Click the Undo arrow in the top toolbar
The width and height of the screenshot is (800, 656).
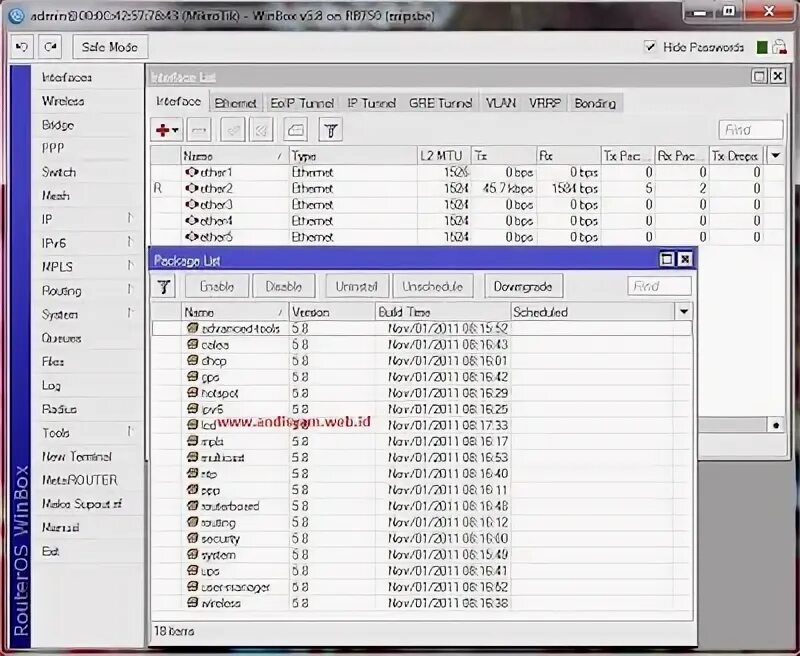coord(22,47)
